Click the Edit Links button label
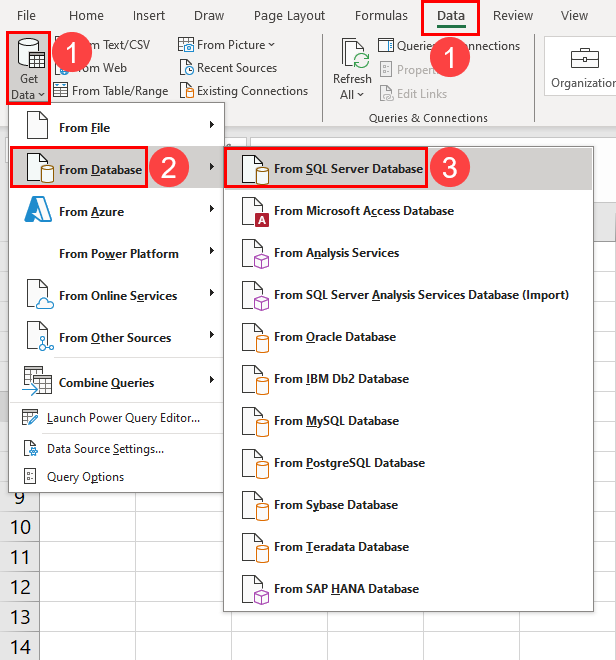The image size is (616, 660). tap(422, 94)
